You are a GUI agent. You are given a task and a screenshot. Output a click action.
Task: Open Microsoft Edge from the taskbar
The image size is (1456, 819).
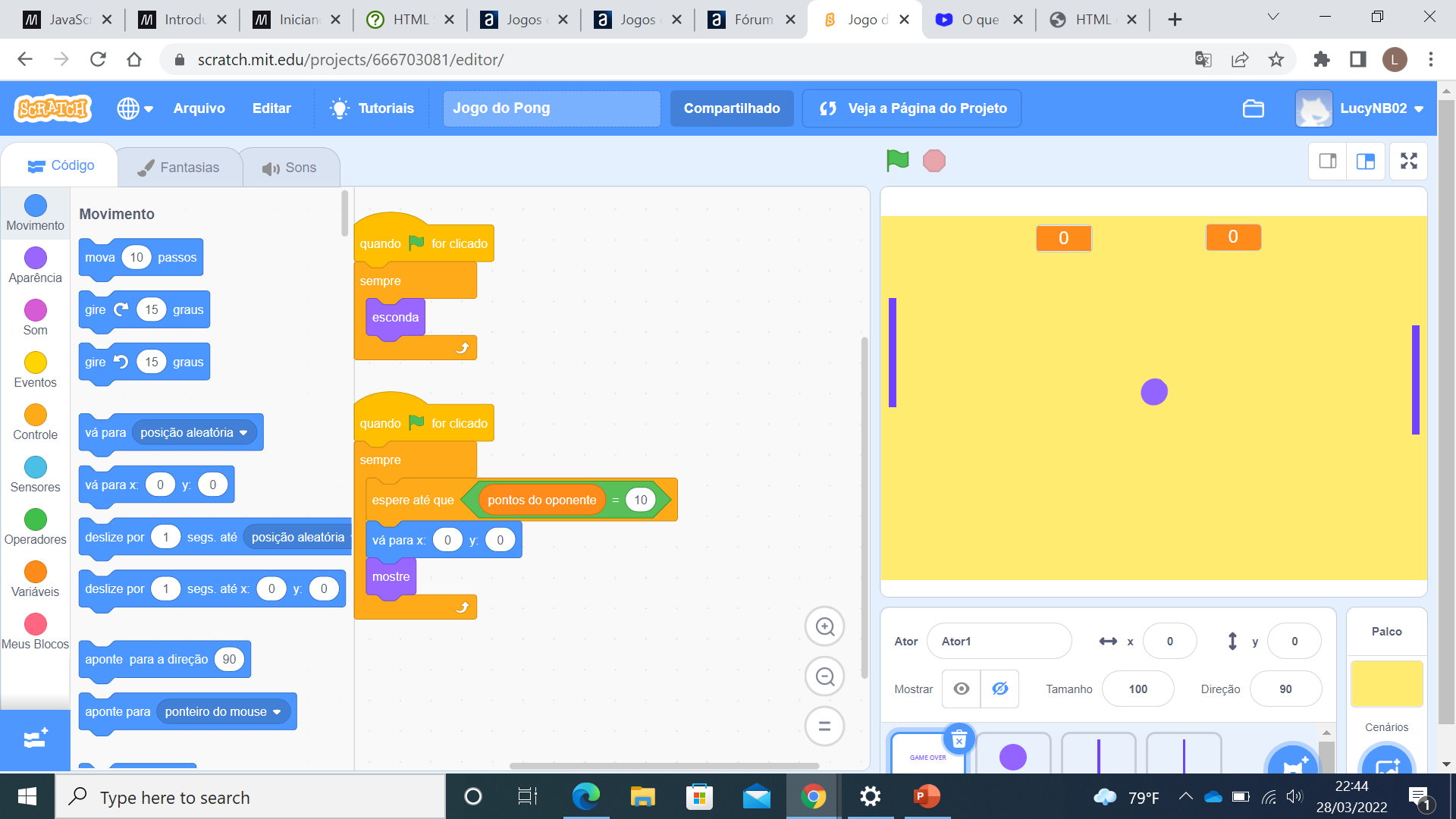click(585, 796)
